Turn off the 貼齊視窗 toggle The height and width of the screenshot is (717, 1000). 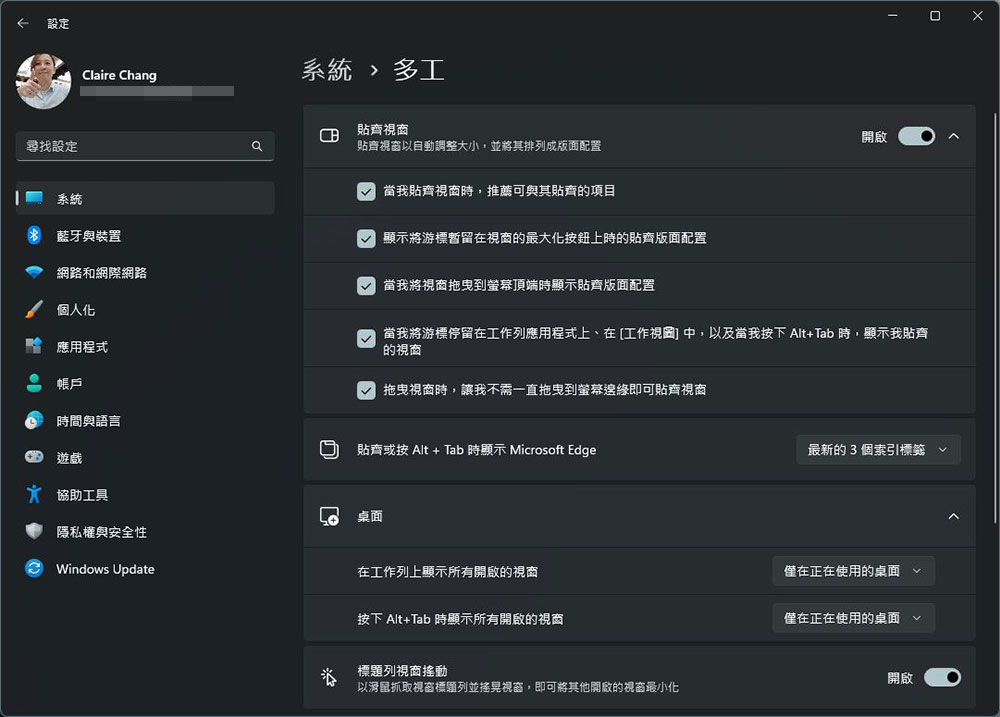pyautogui.click(x=916, y=137)
